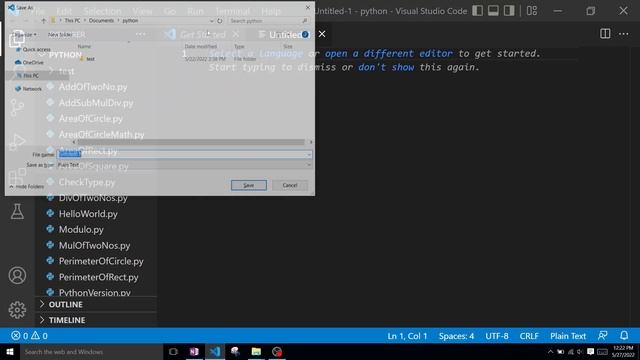Open Task View on the taskbar
The image size is (640, 360).
[x=173, y=351]
